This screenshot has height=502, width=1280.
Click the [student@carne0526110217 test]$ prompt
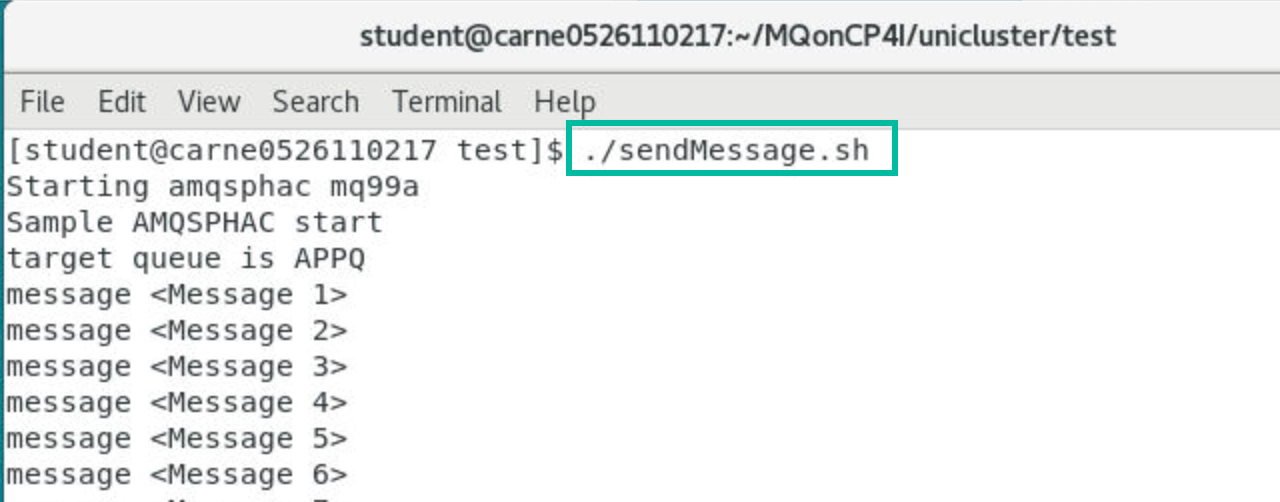[x=284, y=151]
